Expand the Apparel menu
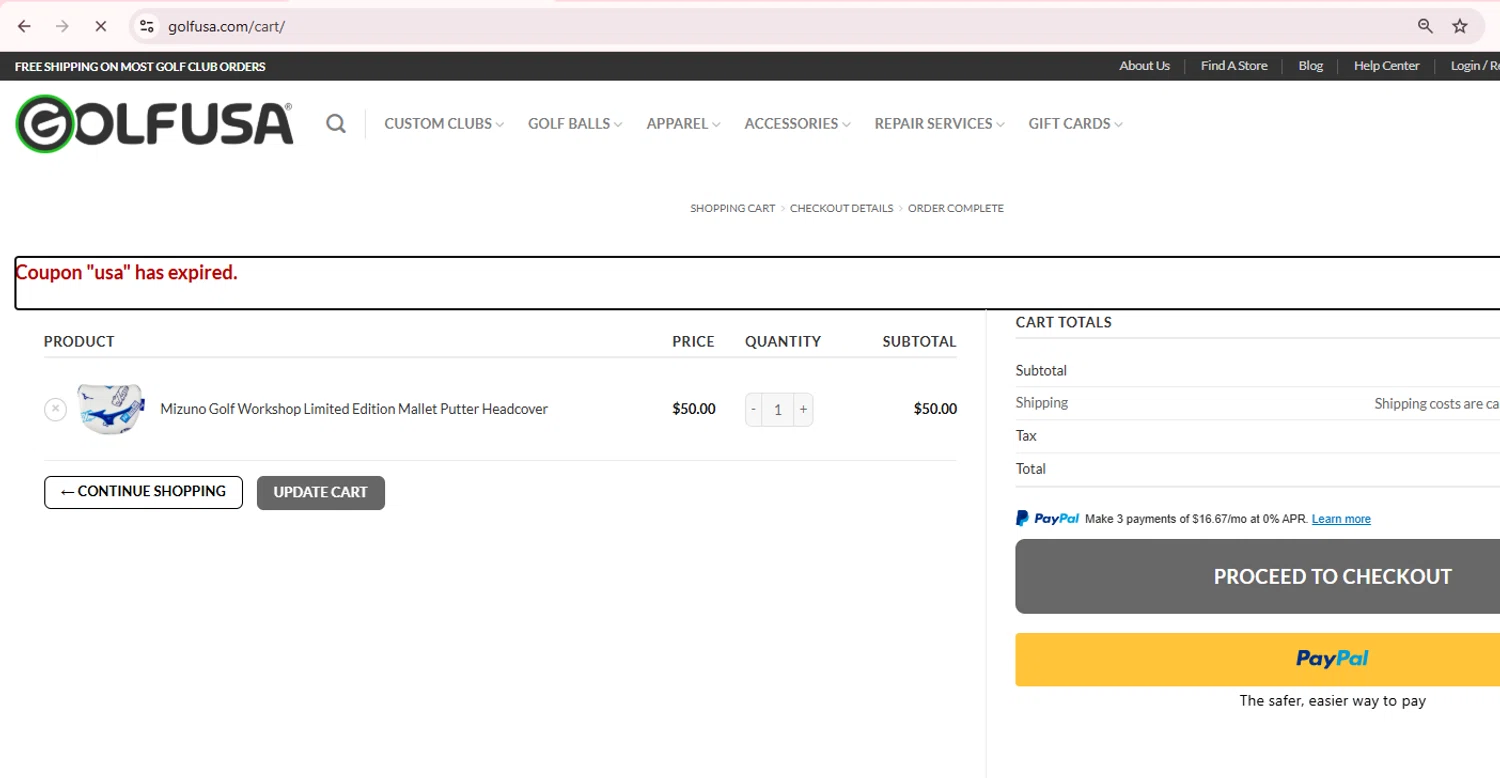Screen dimensions: 1500x778 pyautogui.click(x=683, y=124)
